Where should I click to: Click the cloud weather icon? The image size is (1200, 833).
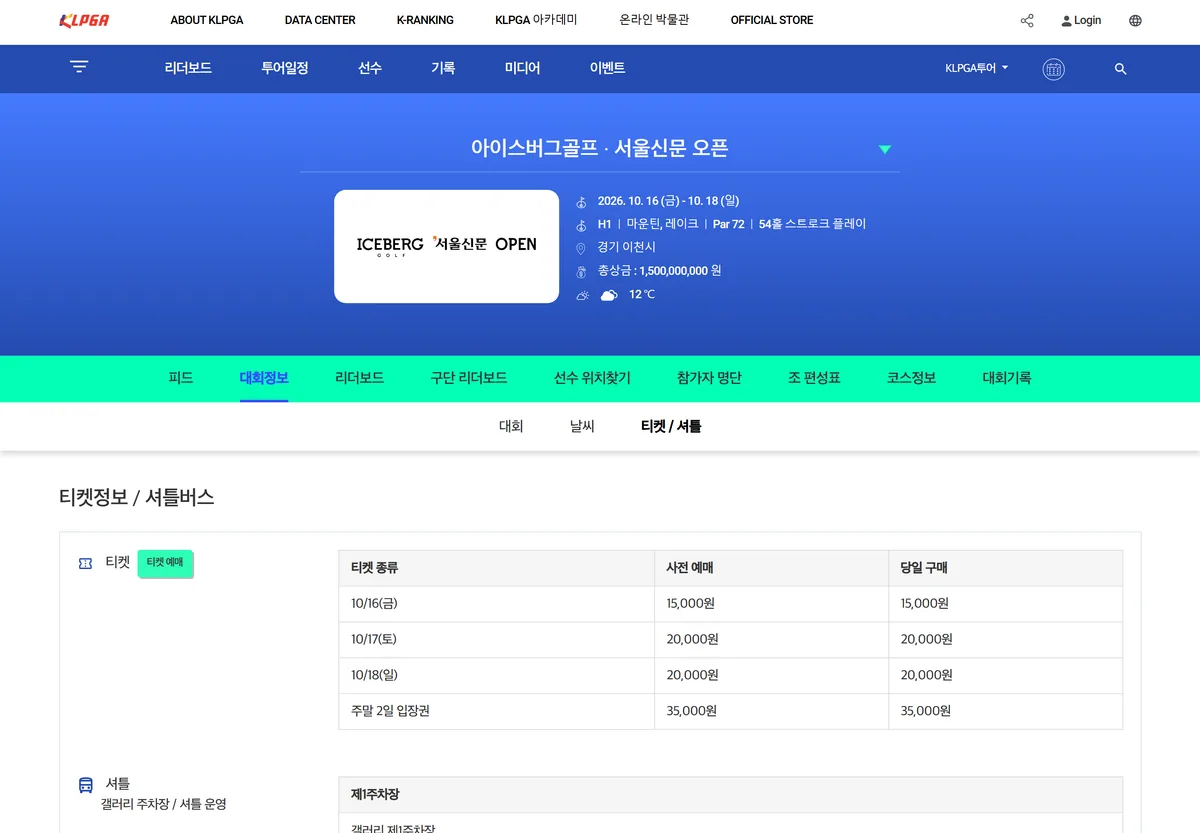tap(608, 295)
